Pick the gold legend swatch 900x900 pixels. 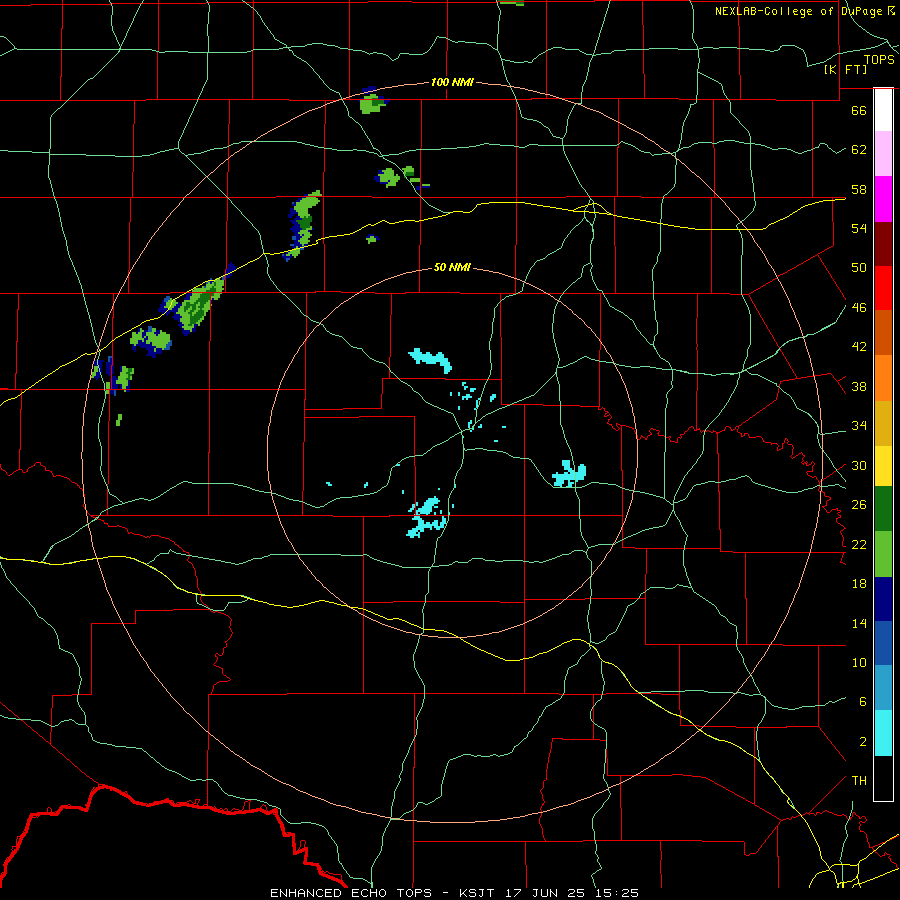883,424
